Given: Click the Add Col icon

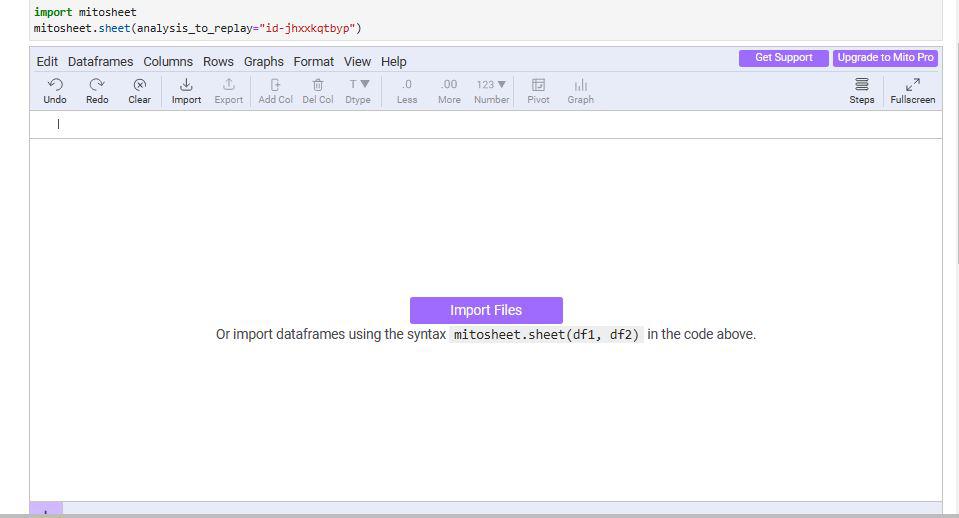Looking at the screenshot, I should 275,91.
